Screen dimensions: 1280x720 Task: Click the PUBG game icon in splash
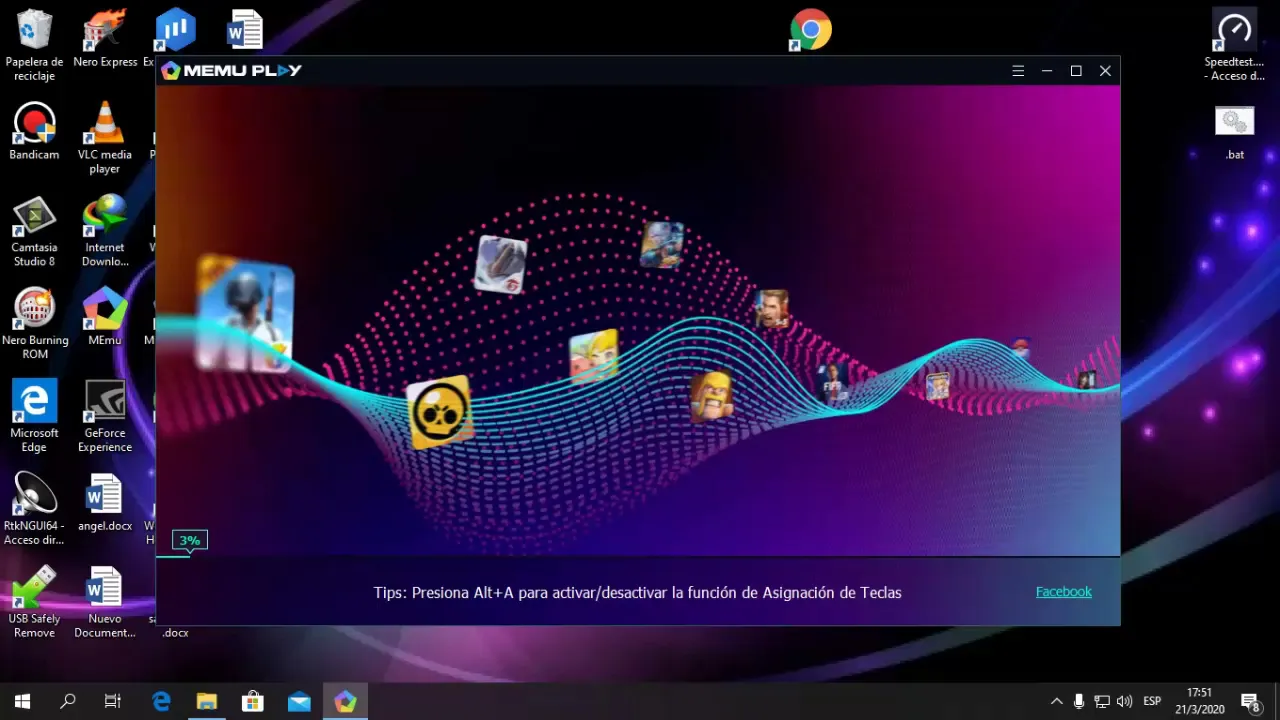coord(245,313)
